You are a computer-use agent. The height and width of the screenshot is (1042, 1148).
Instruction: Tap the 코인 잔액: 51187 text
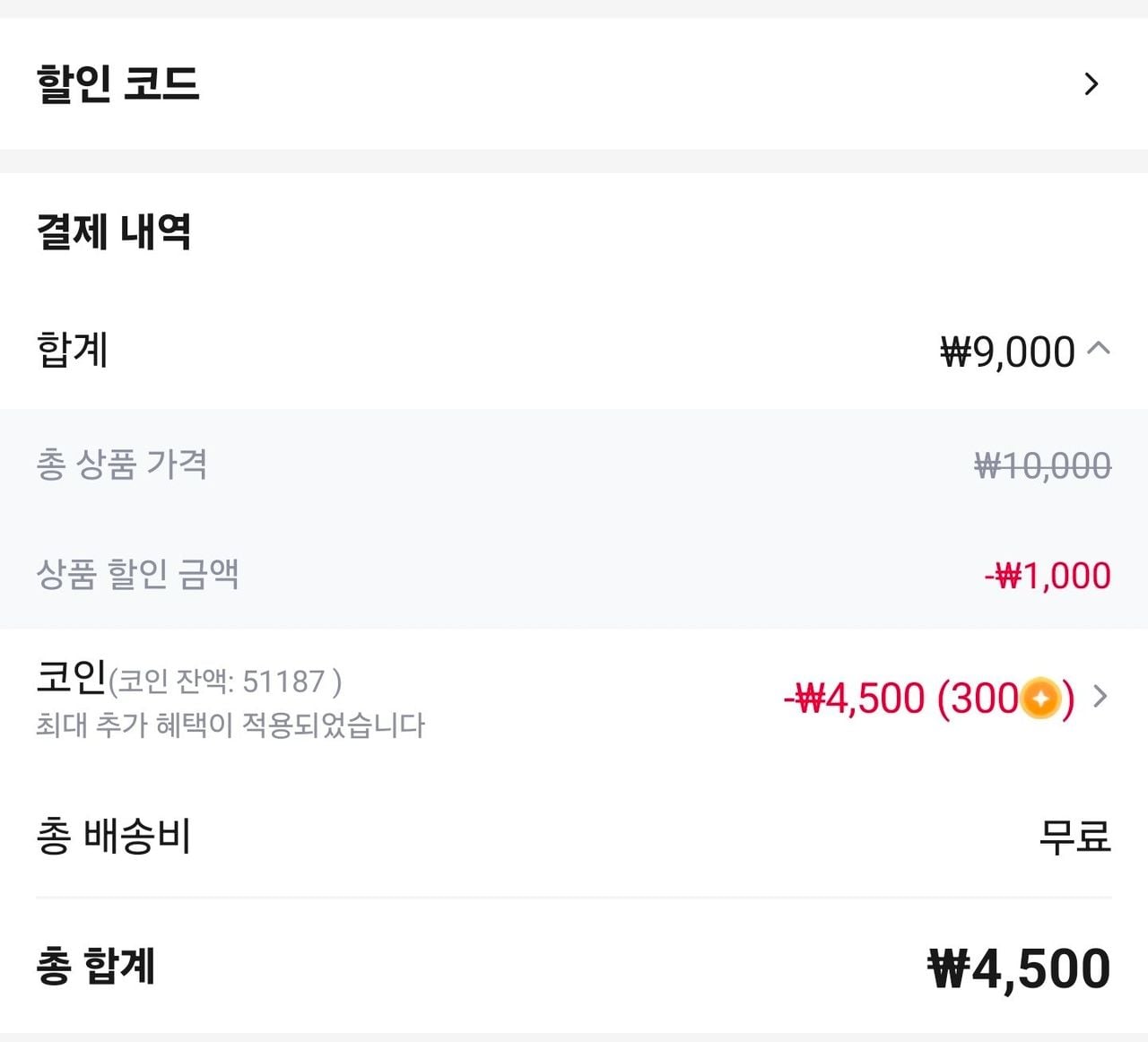coord(225,682)
